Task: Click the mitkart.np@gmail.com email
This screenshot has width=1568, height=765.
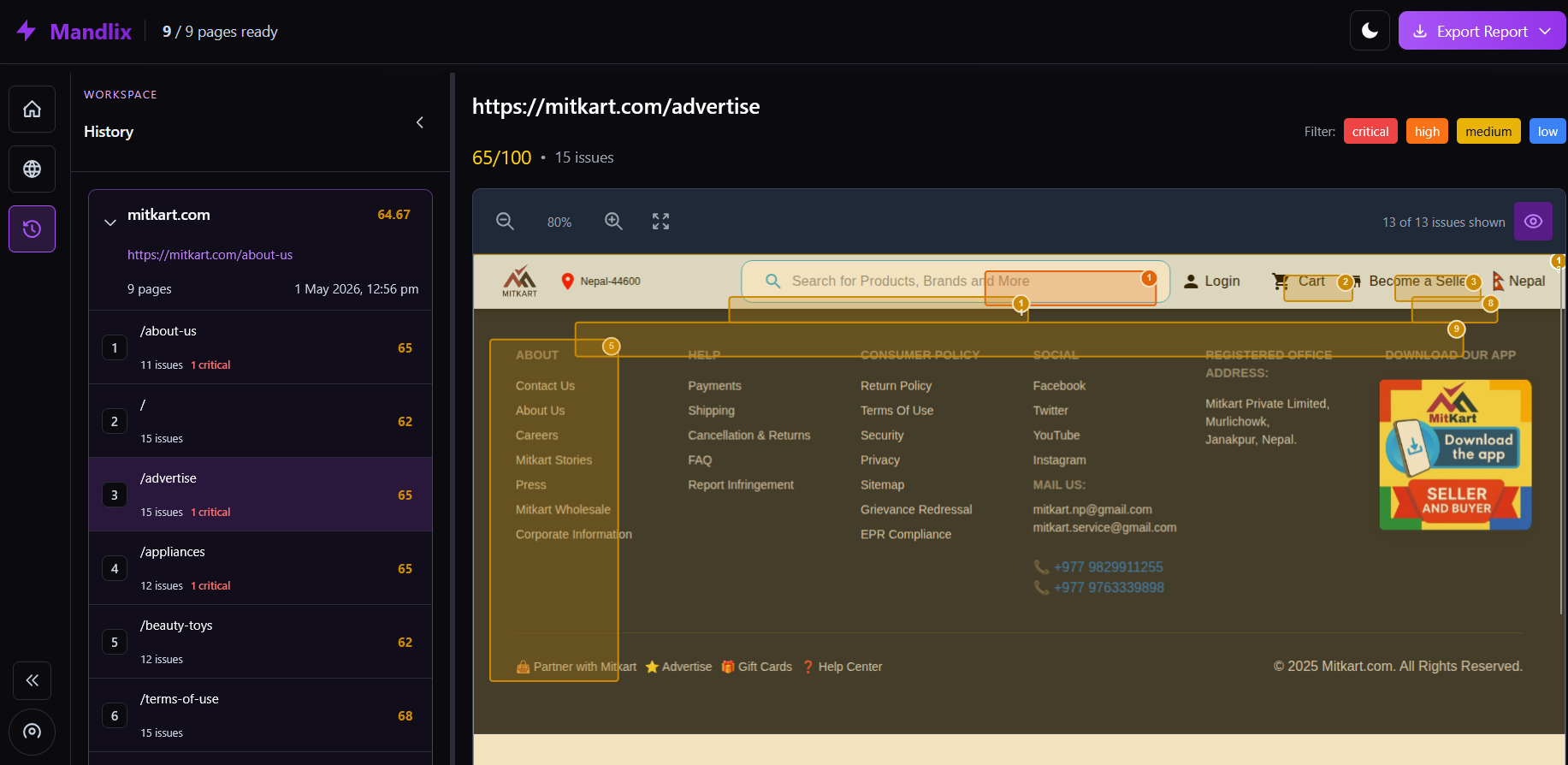Action: click(1092, 509)
